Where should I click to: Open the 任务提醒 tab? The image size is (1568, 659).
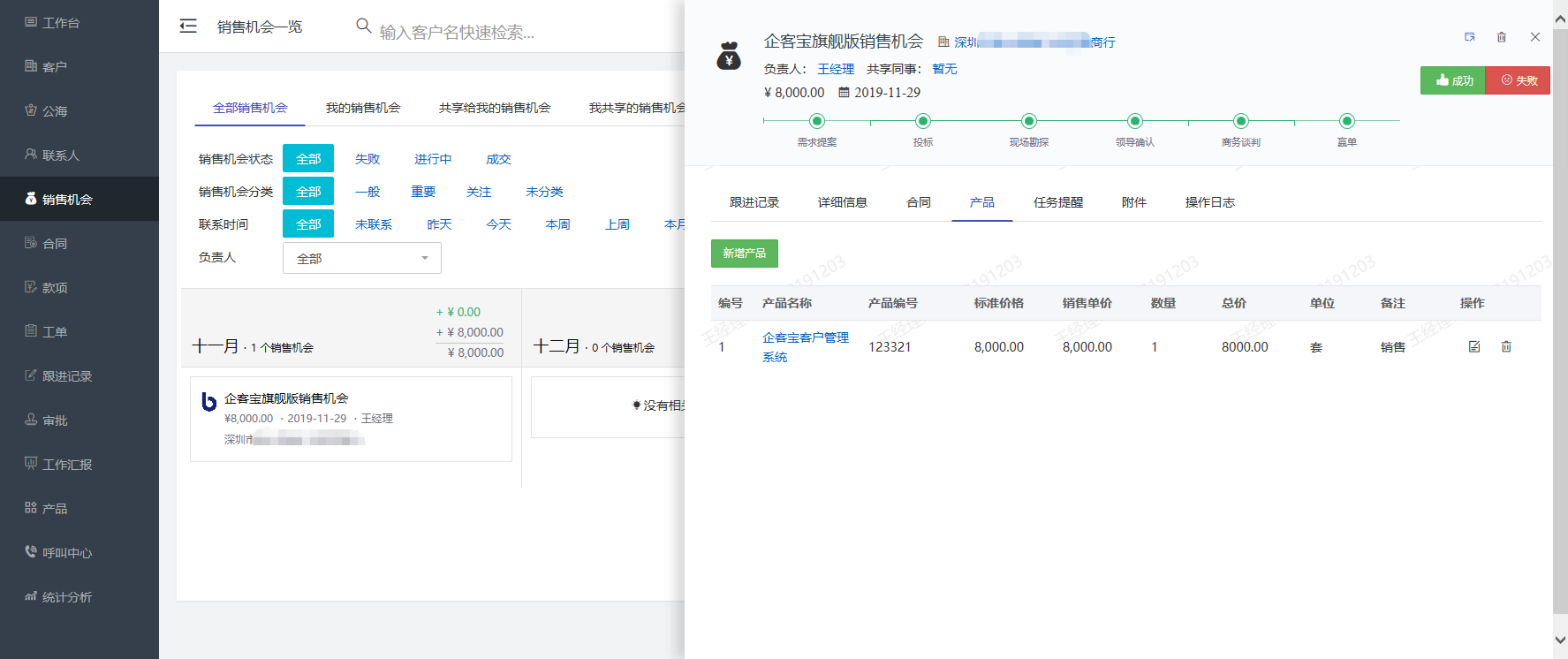click(x=1058, y=202)
